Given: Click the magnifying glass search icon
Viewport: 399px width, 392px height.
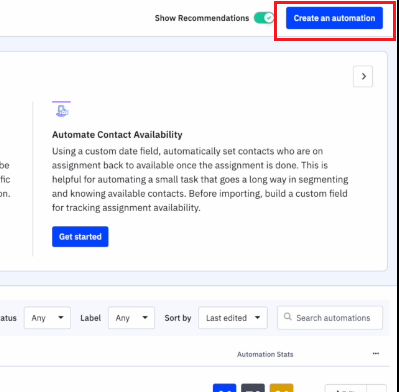Looking at the screenshot, I should [x=288, y=317].
